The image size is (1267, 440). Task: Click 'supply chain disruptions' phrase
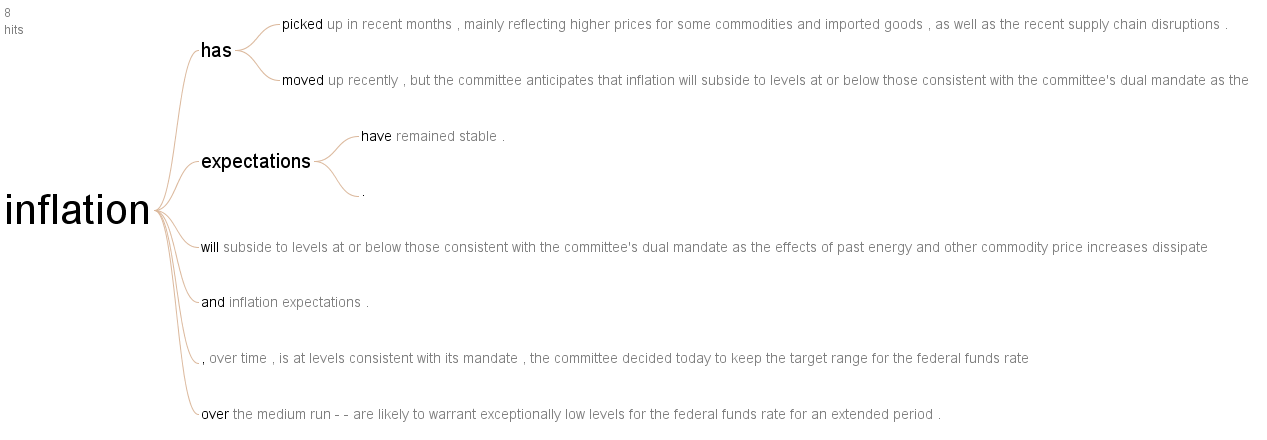(1144, 24)
